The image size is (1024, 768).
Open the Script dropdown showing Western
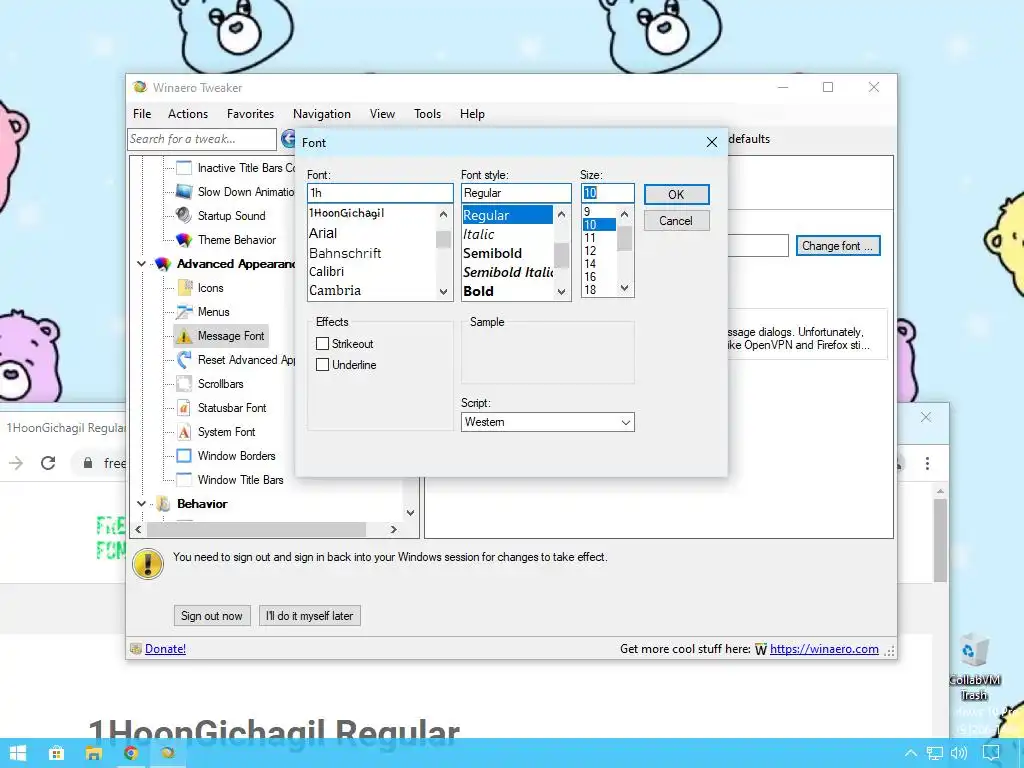click(547, 422)
